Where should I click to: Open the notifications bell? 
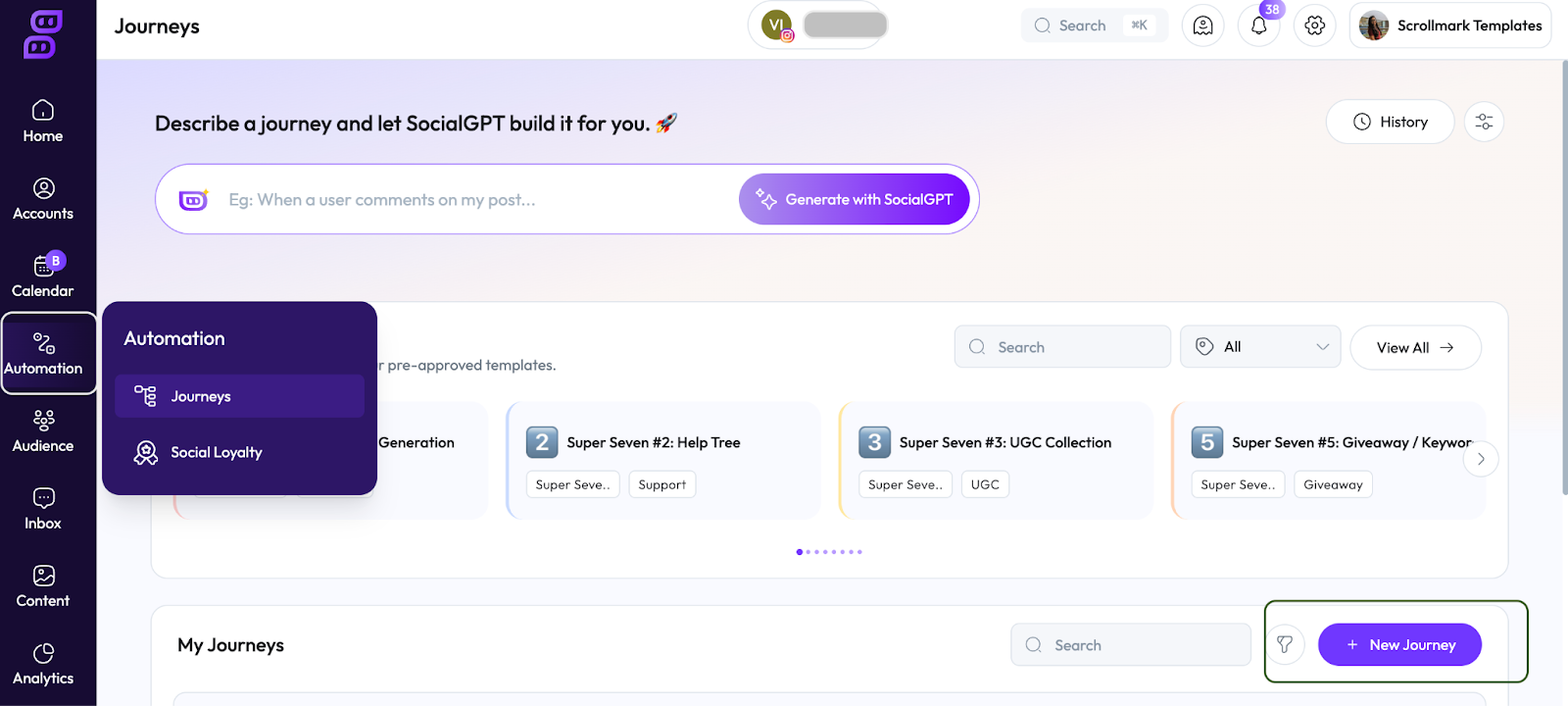(1259, 26)
